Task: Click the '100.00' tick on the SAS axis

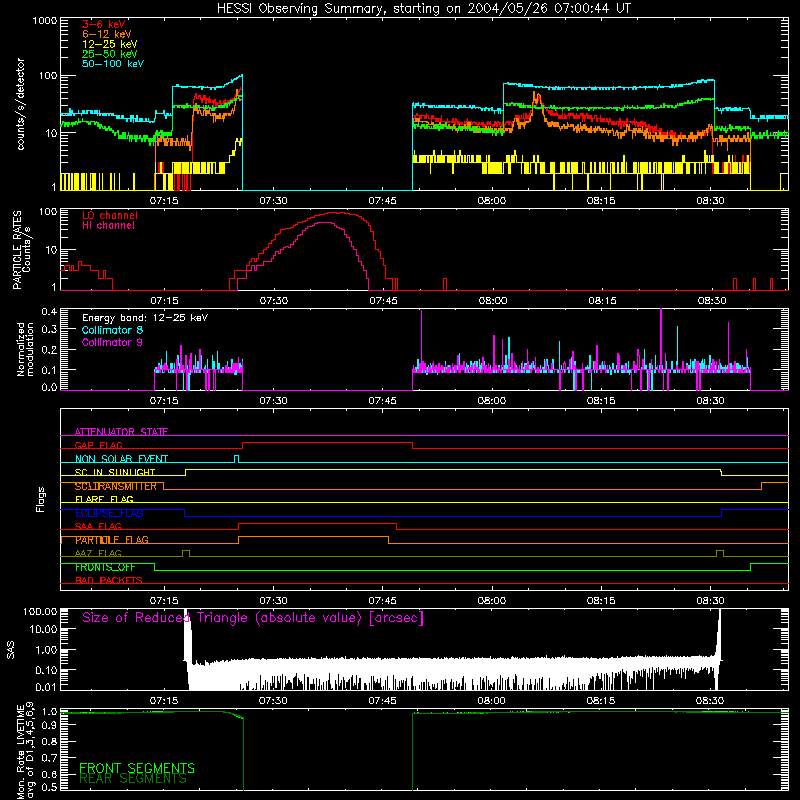Action: tap(40, 612)
